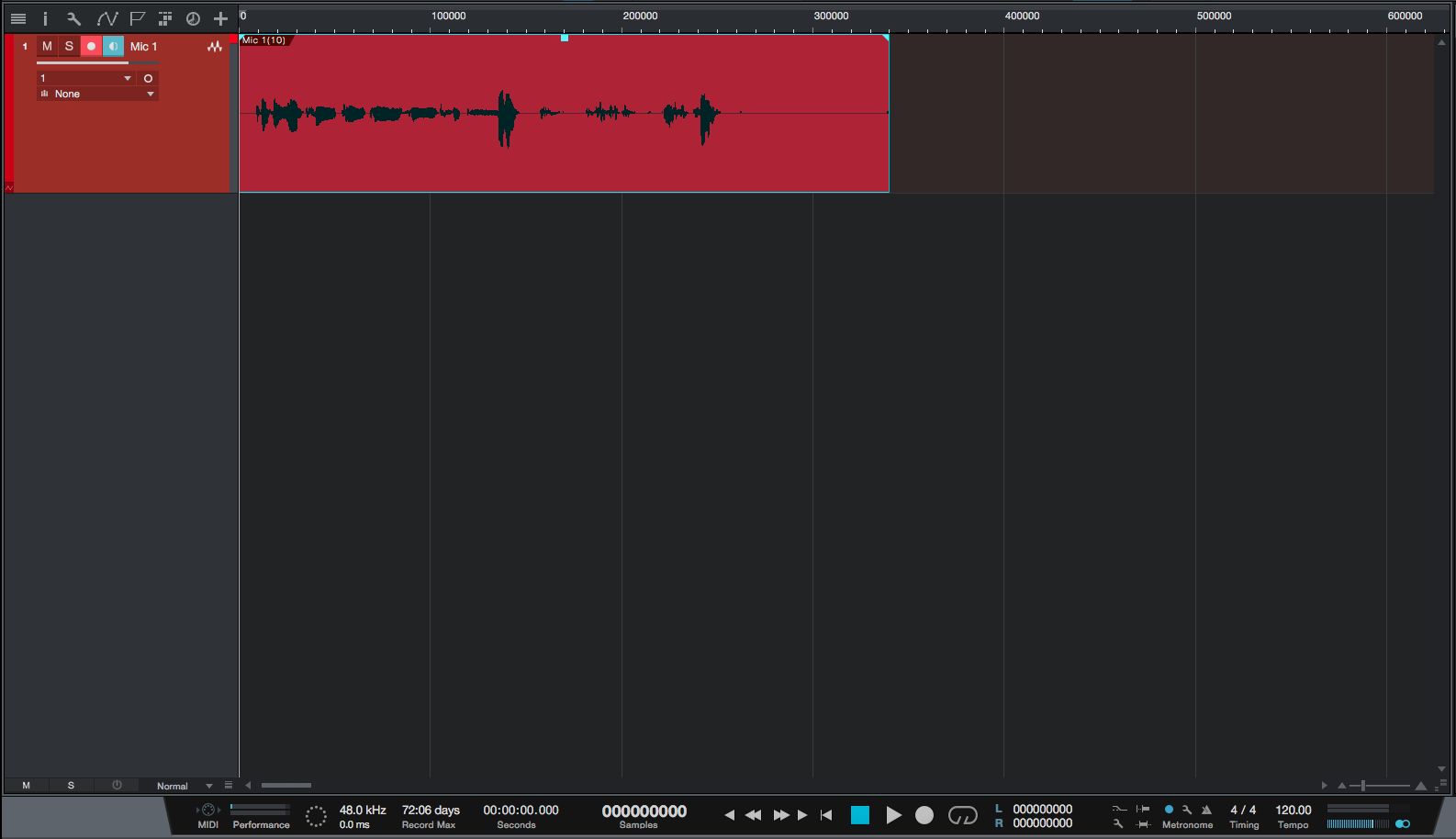Click the 4 / 4 time signature
This screenshot has width=1456, height=839.
coord(1243,810)
